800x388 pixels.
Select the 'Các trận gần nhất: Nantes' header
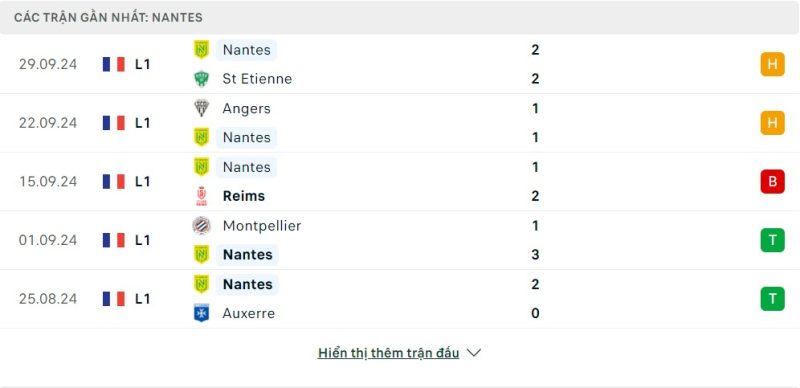(108, 17)
